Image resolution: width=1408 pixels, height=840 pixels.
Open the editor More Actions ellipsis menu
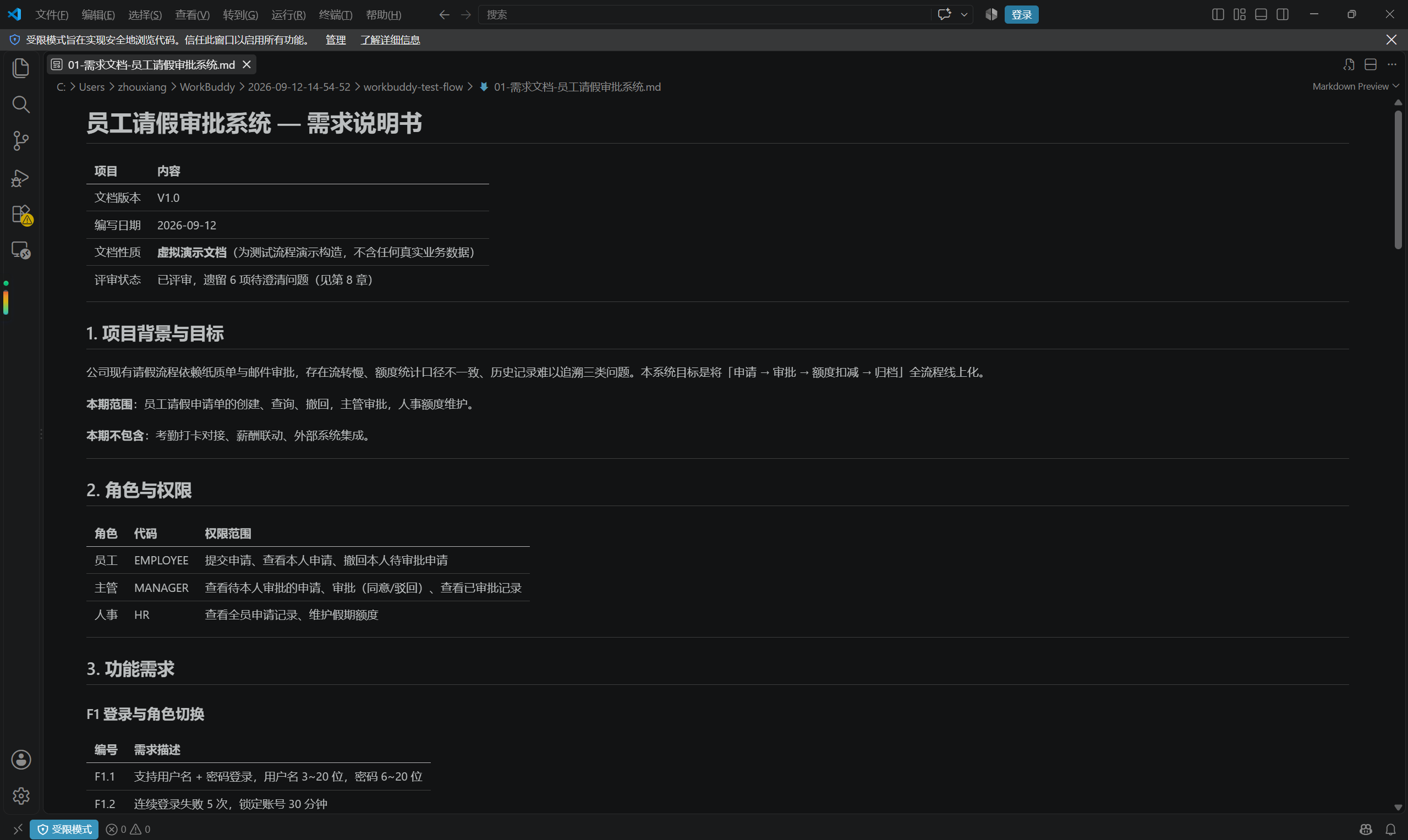pos(1391,64)
